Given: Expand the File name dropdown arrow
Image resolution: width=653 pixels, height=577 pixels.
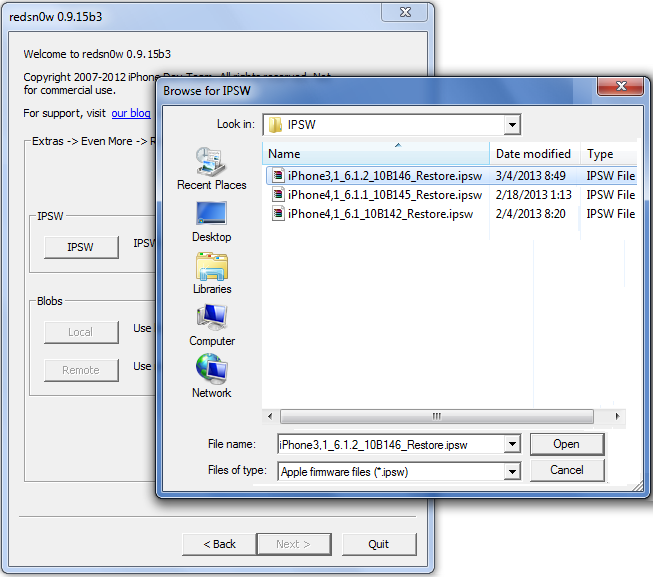Looking at the screenshot, I should (512, 444).
